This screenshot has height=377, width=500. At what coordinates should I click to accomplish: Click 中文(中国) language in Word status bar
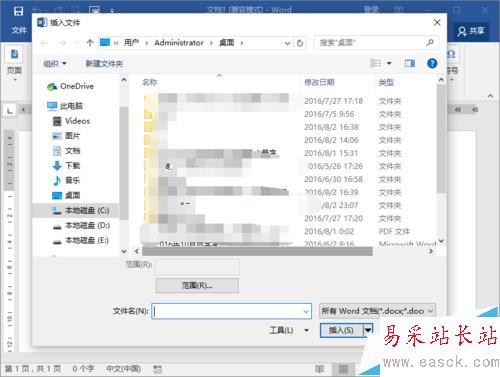click(124, 368)
